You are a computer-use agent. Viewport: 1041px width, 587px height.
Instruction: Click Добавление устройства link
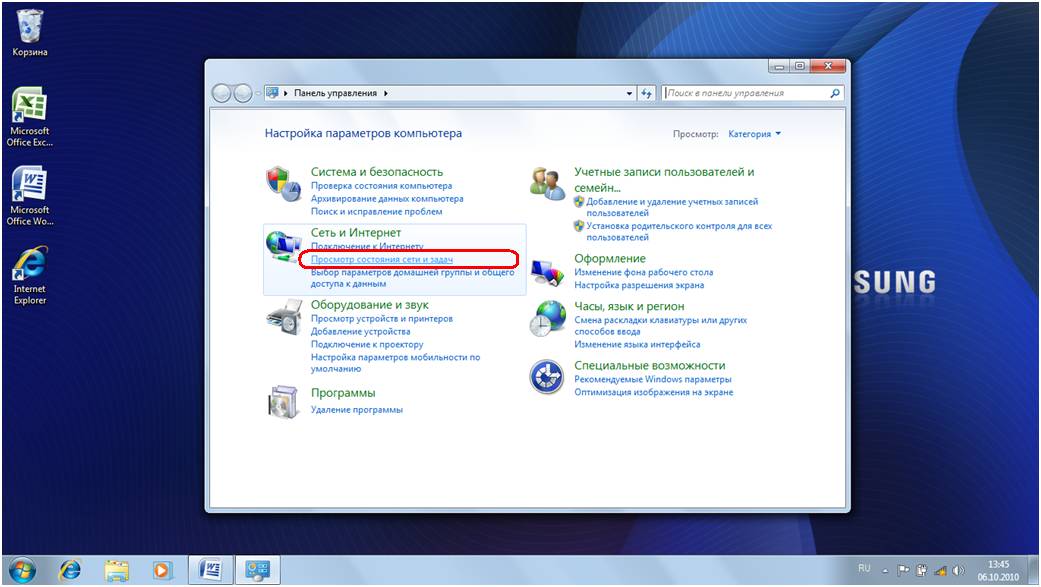pyautogui.click(x=360, y=331)
